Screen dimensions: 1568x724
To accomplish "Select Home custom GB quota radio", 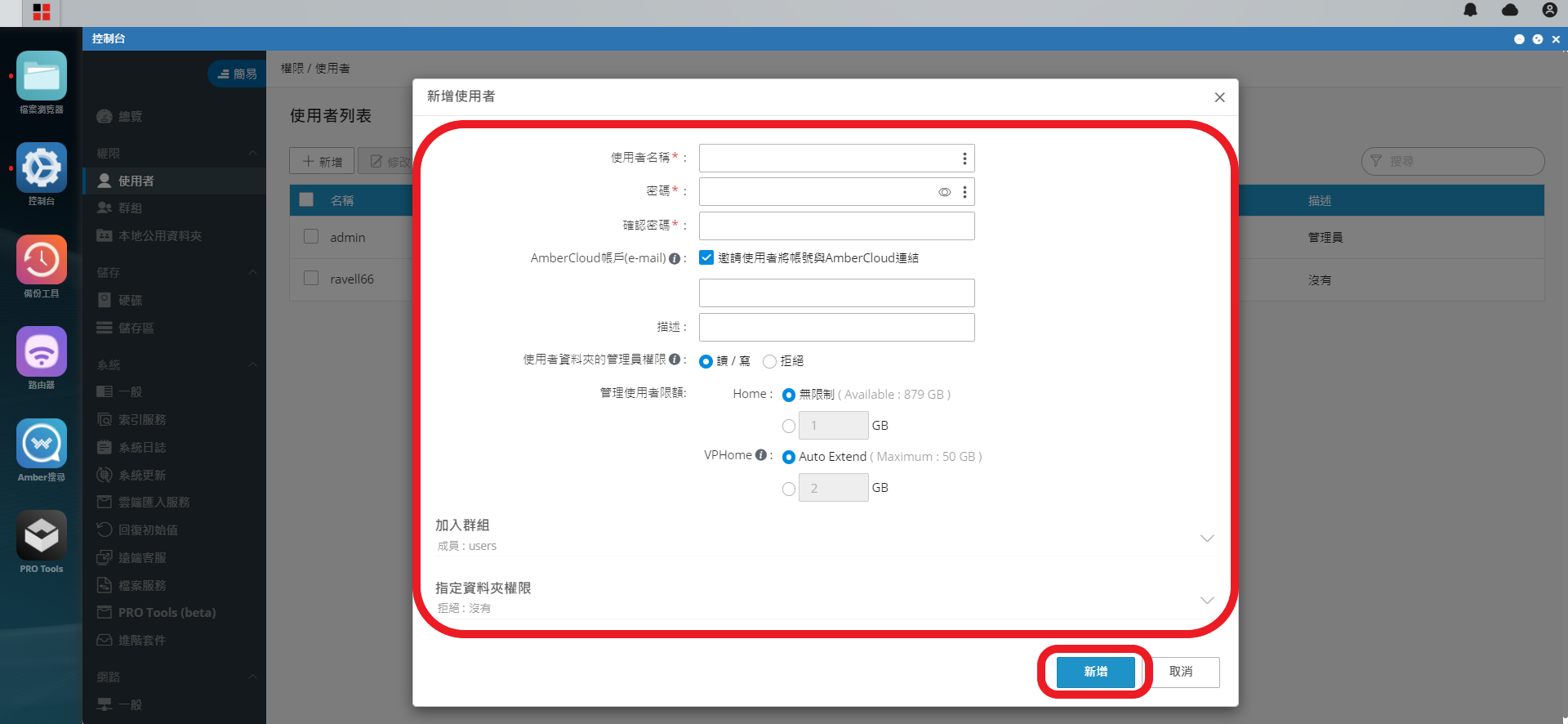I will point(789,426).
